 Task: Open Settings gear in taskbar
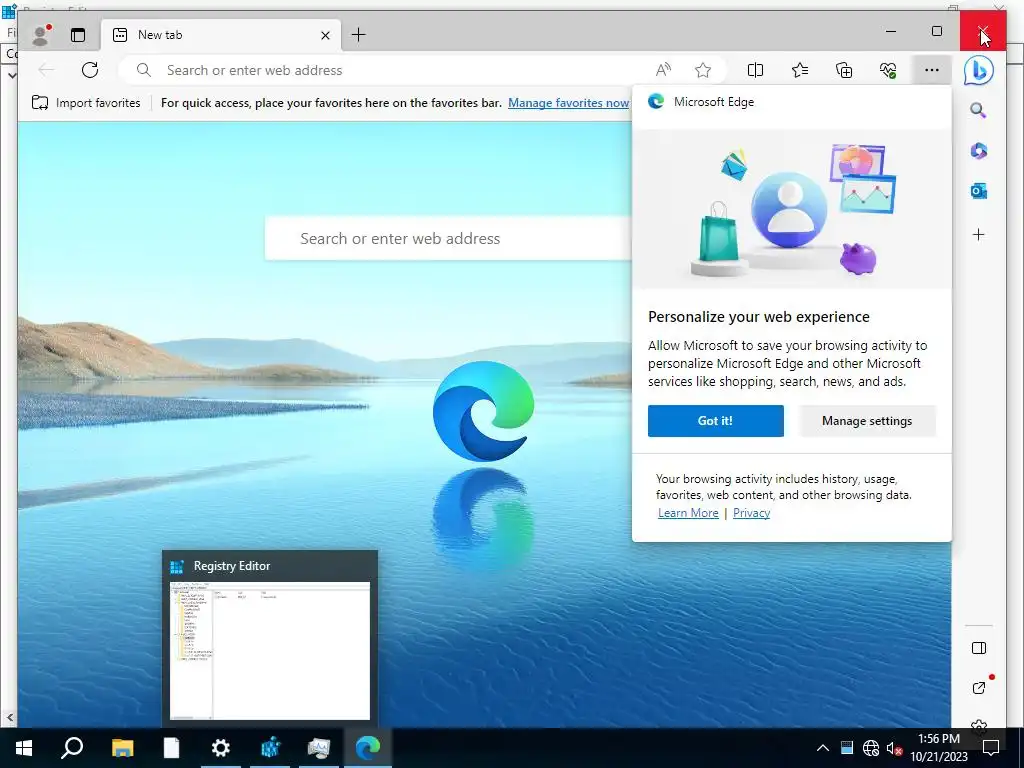pos(221,748)
